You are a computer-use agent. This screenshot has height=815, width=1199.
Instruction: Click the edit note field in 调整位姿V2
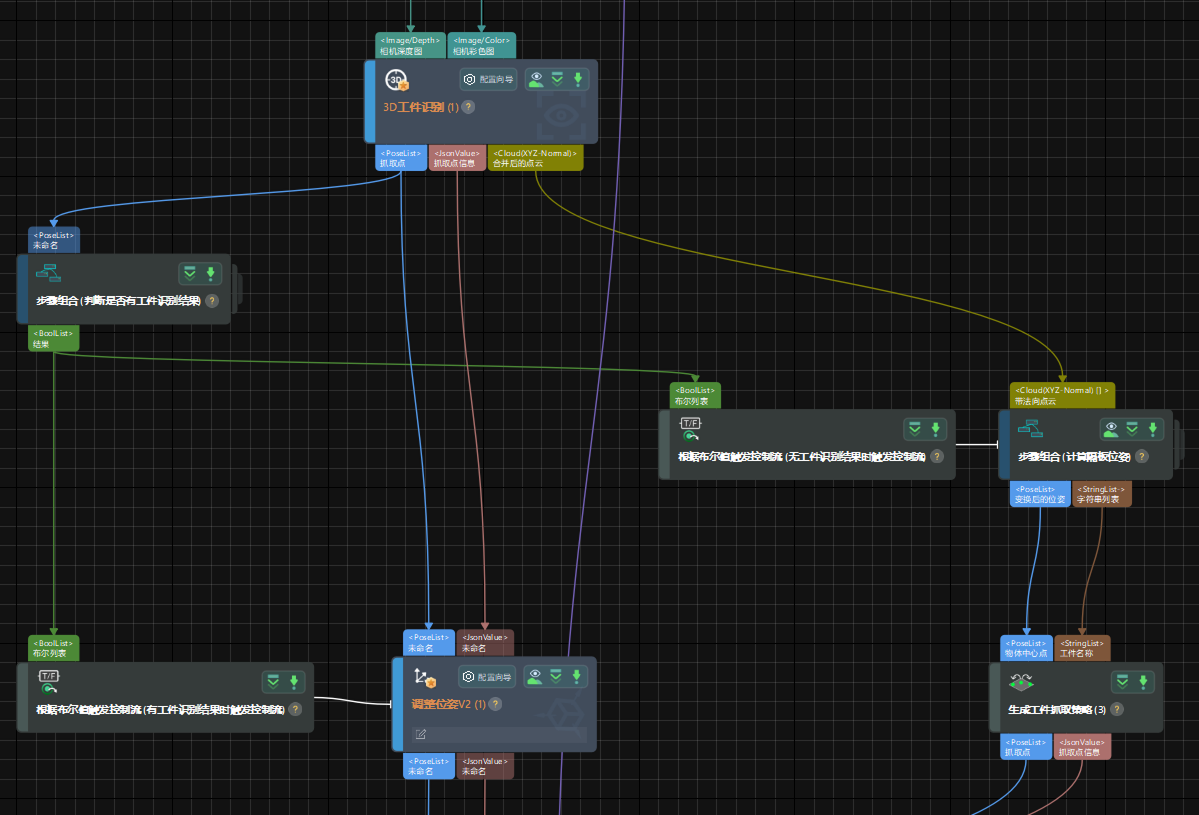499,735
